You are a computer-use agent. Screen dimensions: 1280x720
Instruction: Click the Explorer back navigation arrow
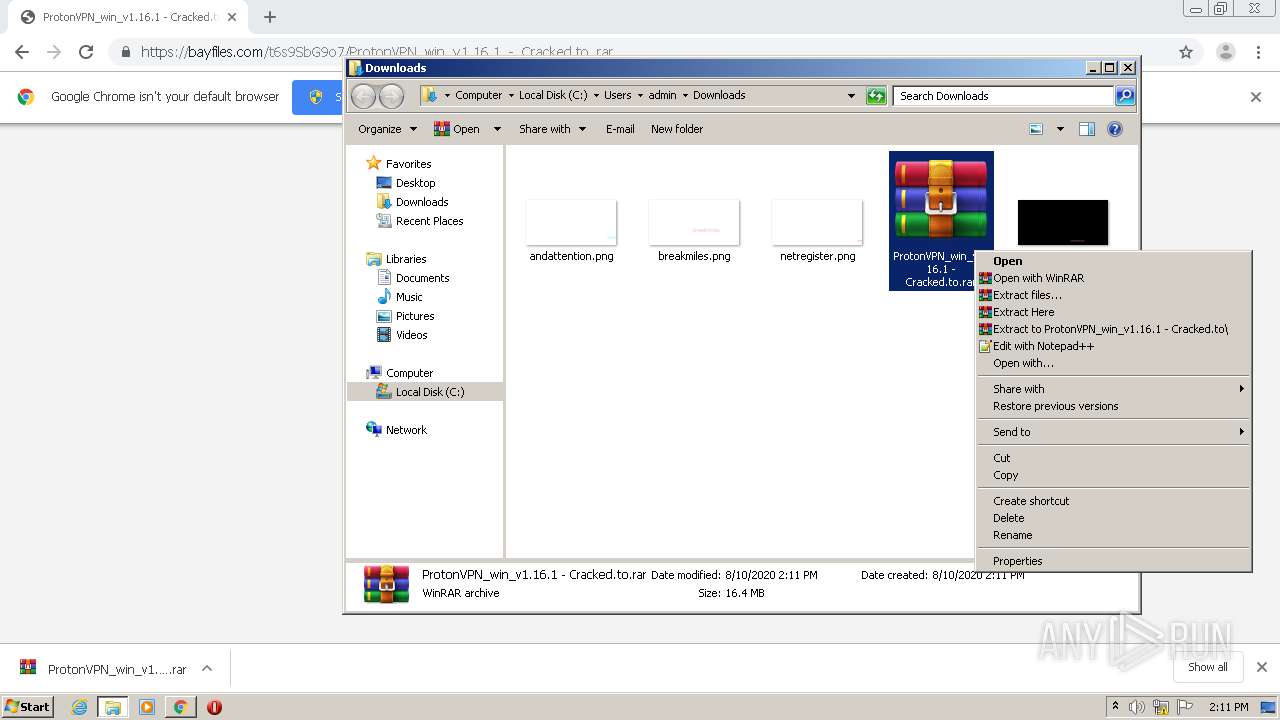363,96
